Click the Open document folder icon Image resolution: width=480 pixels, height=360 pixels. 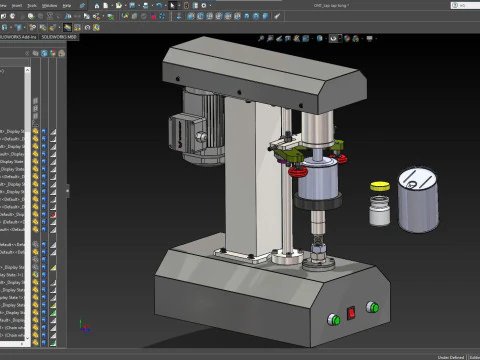point(119,5)
